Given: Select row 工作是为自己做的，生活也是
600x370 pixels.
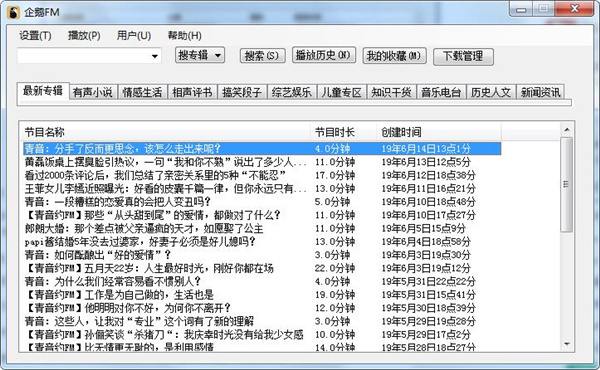Looking at the screenshot, I should [x=262, y=295].
